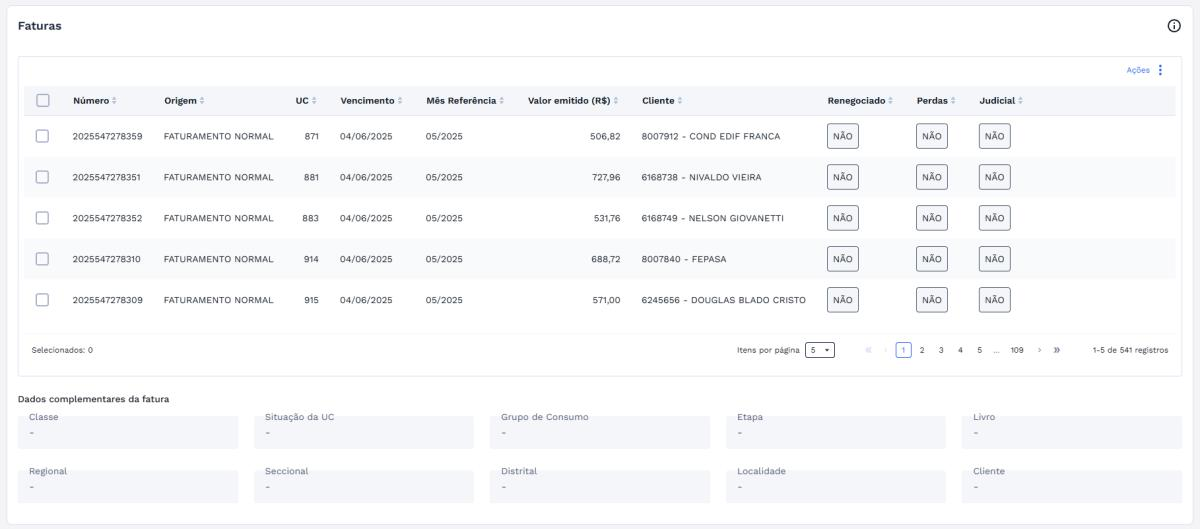Click Renegociado NÃO badge for FEPASA
The image size is (1200, 529).
click(842, 258)
